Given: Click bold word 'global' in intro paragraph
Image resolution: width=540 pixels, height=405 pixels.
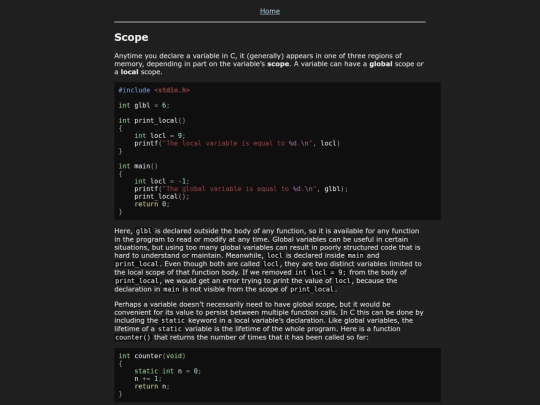Looking at the screenshot, I should pyautogui.click(x=381, y=64).
